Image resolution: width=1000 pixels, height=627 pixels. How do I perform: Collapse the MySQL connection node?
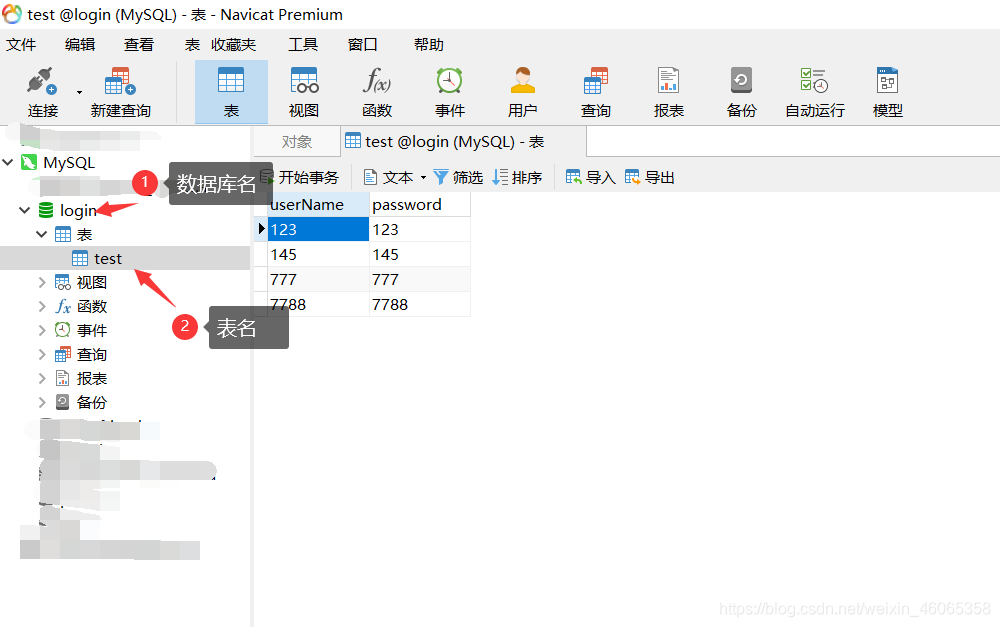[8, 162]
